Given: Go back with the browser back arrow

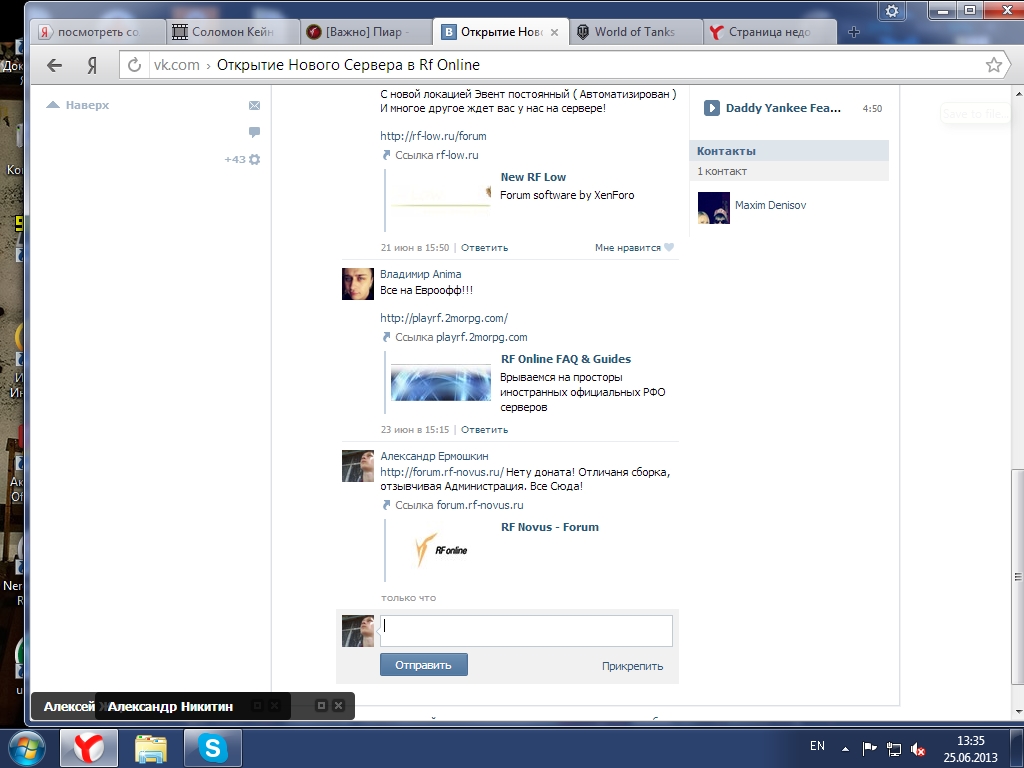Looking at the screenshot, I should tap(54, 65).
